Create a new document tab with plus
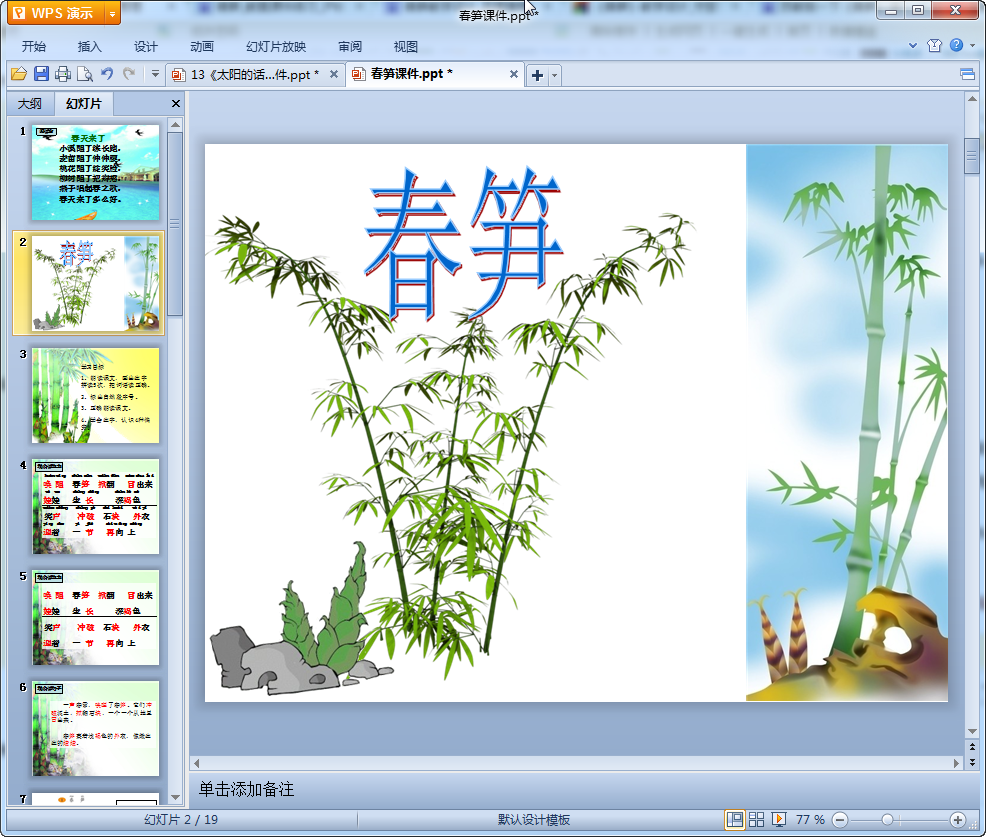This screenshot has width=986, height=837. click(537, 75)
